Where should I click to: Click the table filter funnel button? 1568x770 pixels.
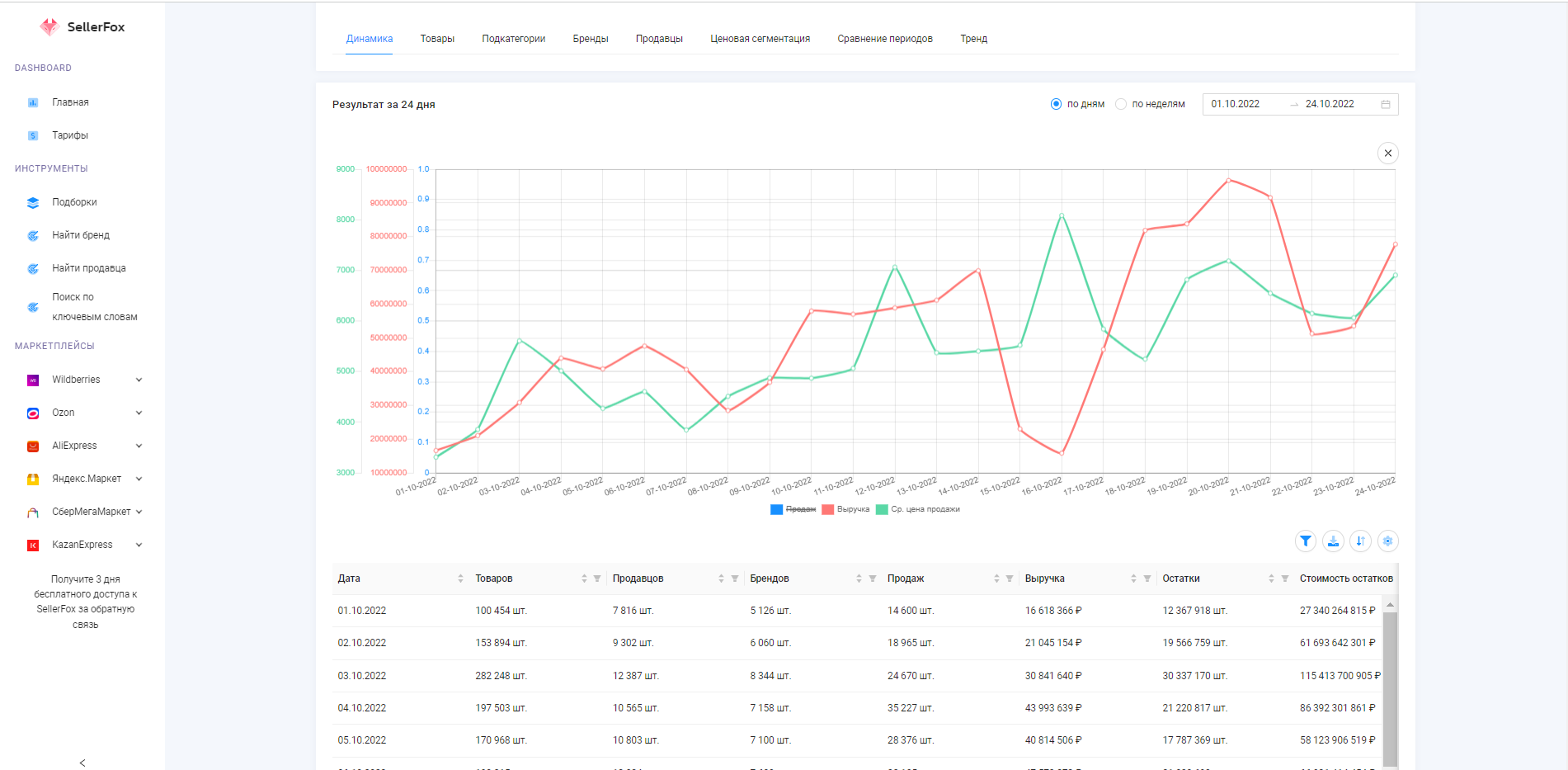pos(1305,541)
